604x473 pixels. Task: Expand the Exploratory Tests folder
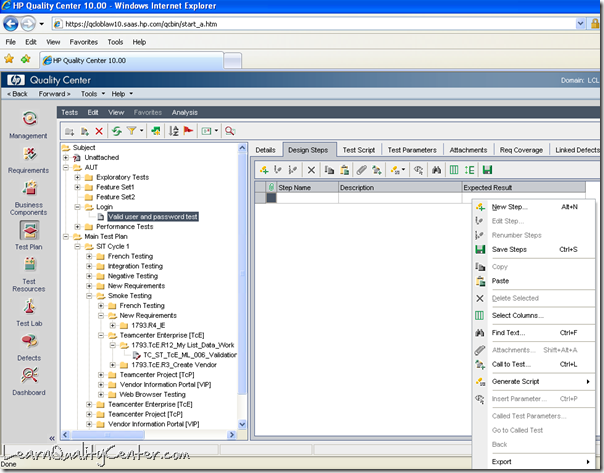pos(77,177)
